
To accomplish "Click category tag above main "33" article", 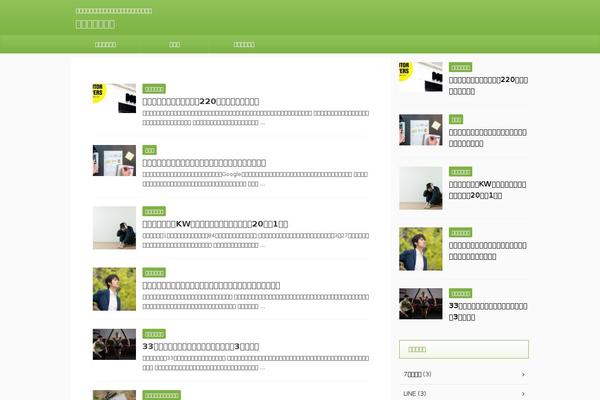I will coord(154,334).
